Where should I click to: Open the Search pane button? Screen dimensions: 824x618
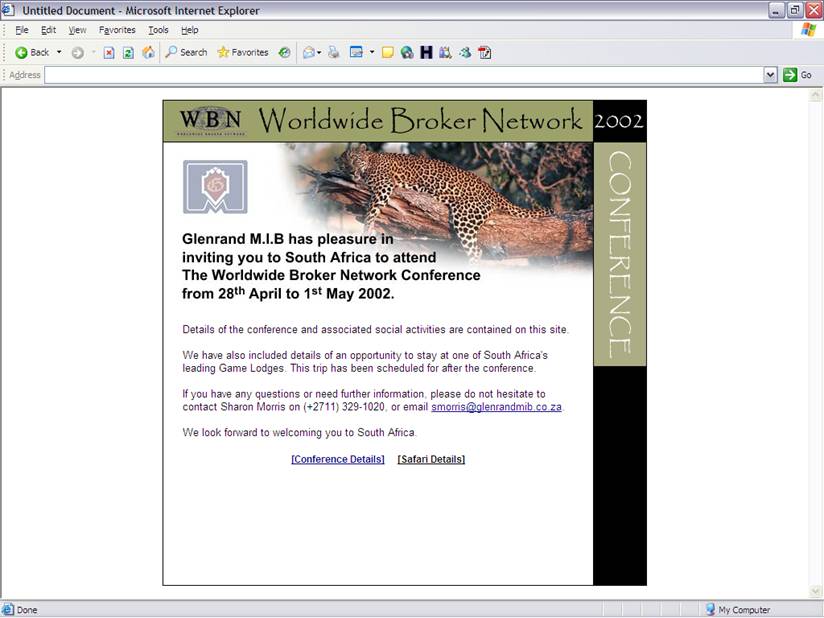[186, 52]
